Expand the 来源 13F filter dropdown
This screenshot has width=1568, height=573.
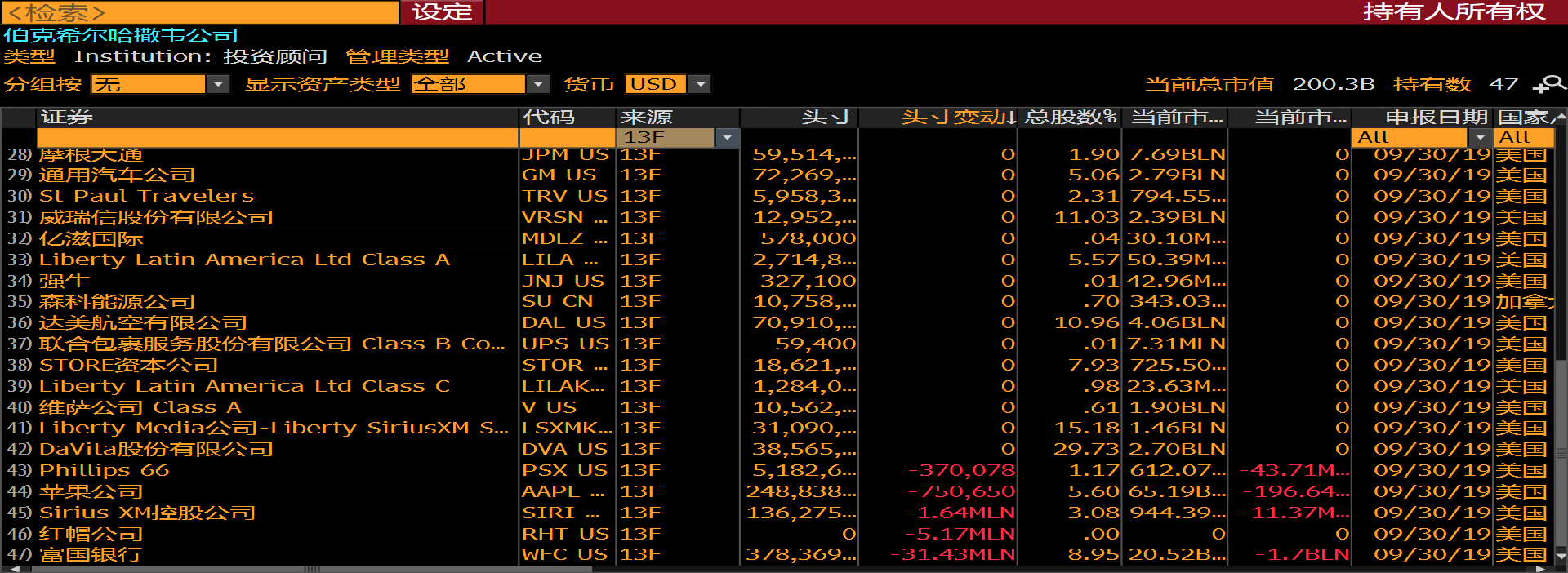coord(727,138)
